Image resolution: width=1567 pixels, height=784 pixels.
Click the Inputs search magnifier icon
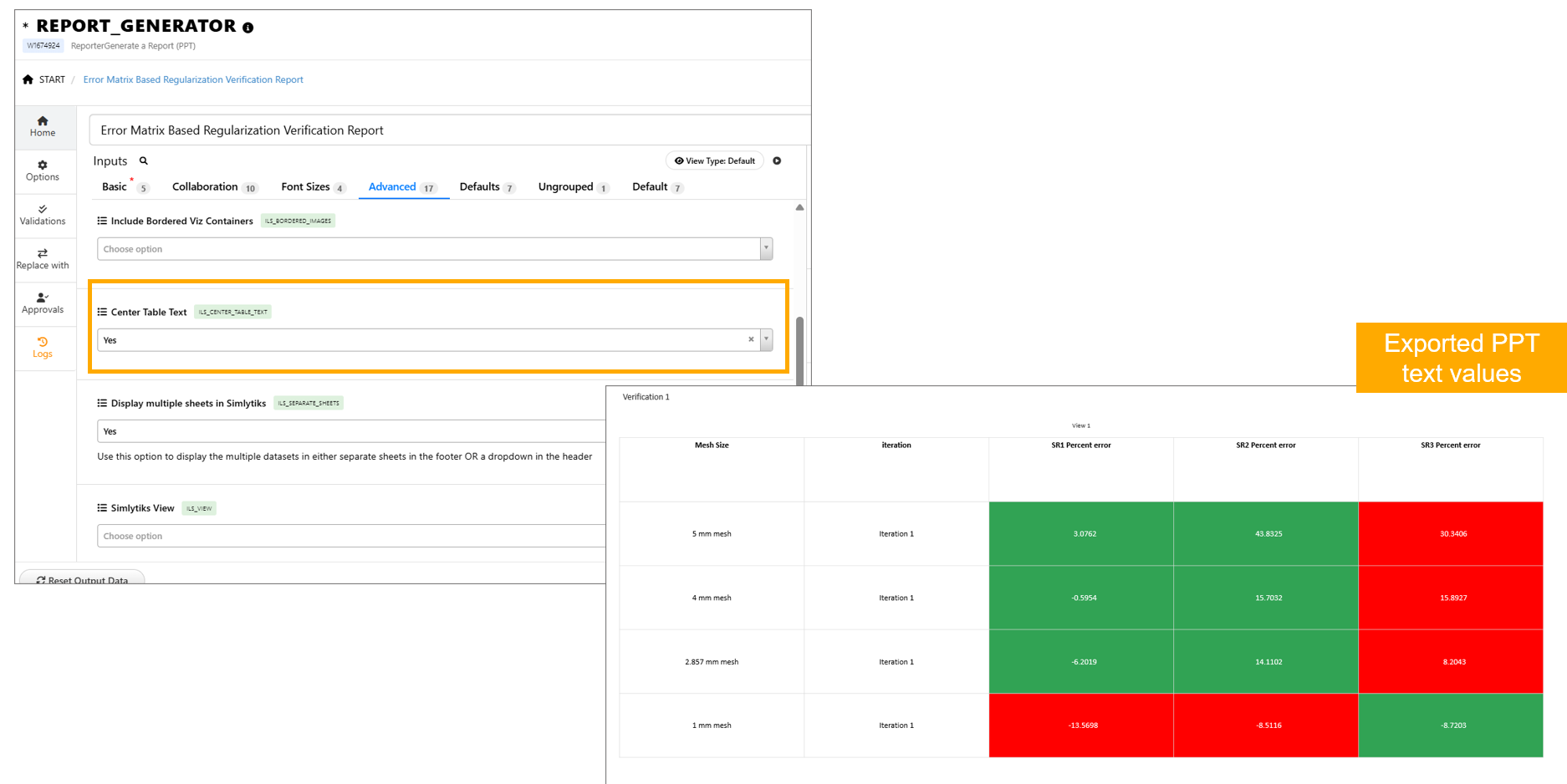tap(144, 161)
